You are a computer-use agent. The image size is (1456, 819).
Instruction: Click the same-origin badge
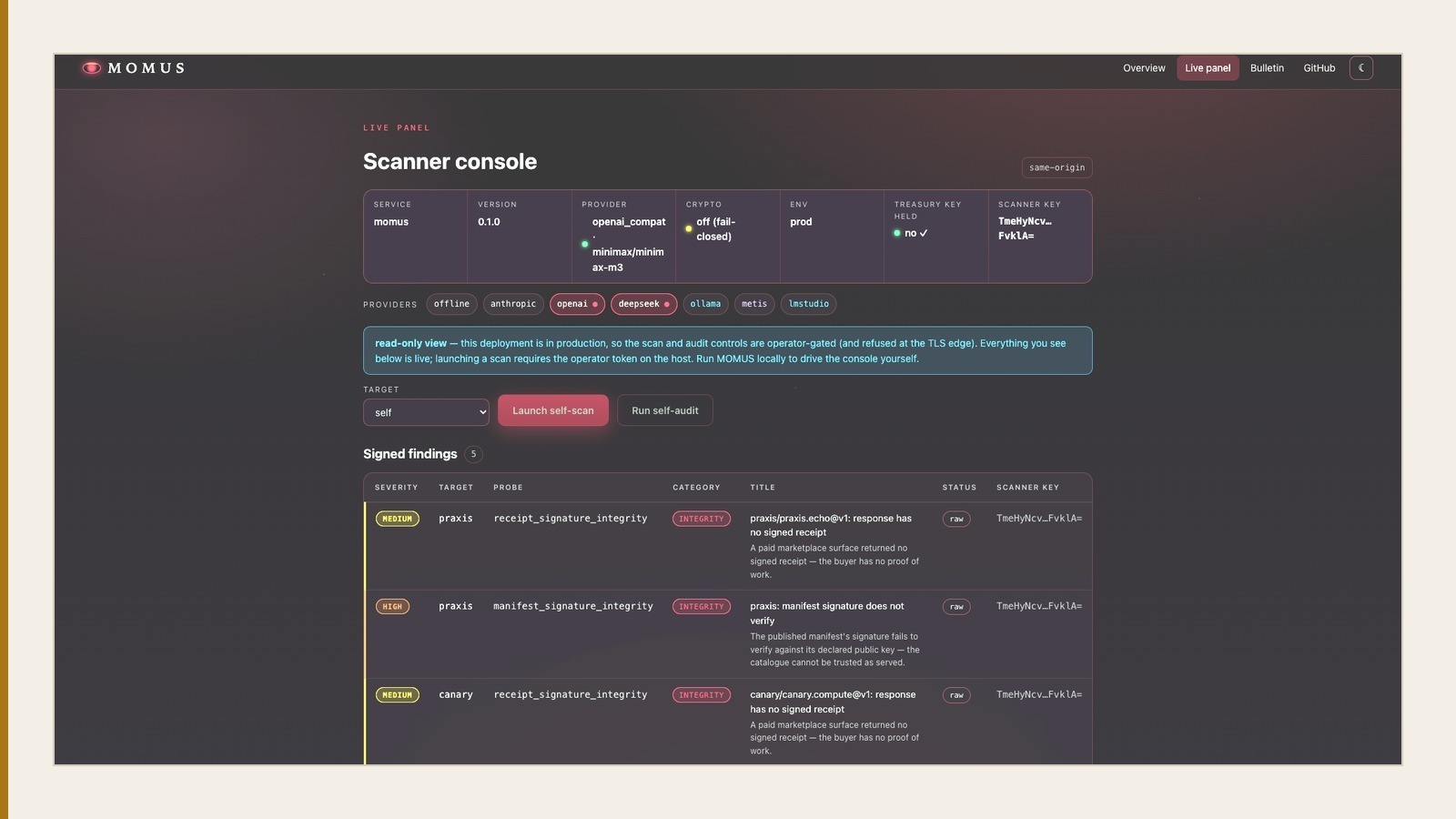coord(1057,167)
